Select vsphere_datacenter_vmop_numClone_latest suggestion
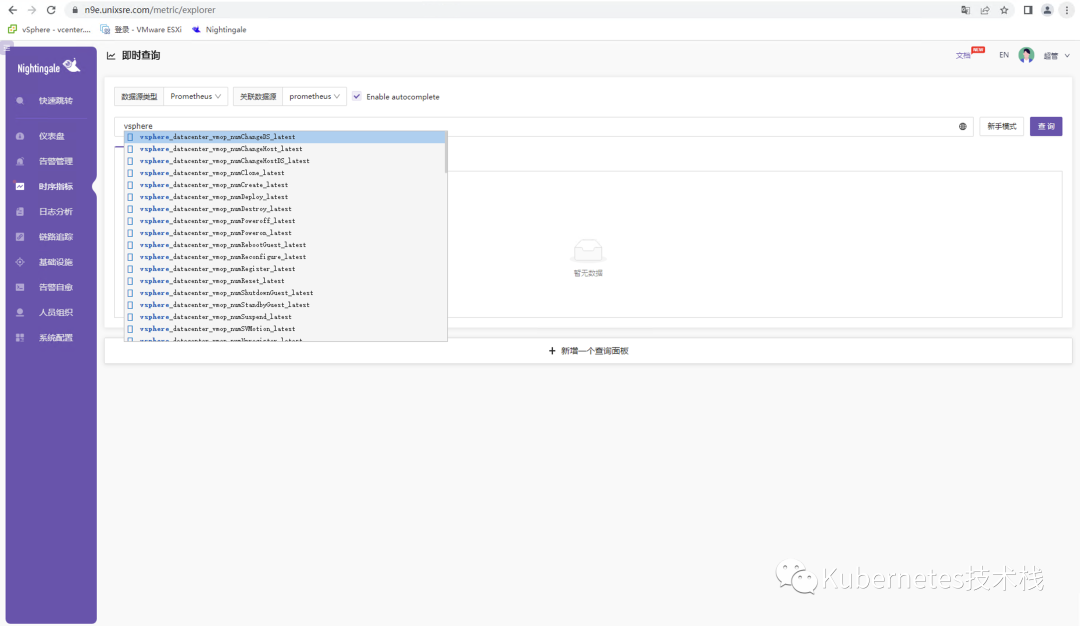 (284, 173)
